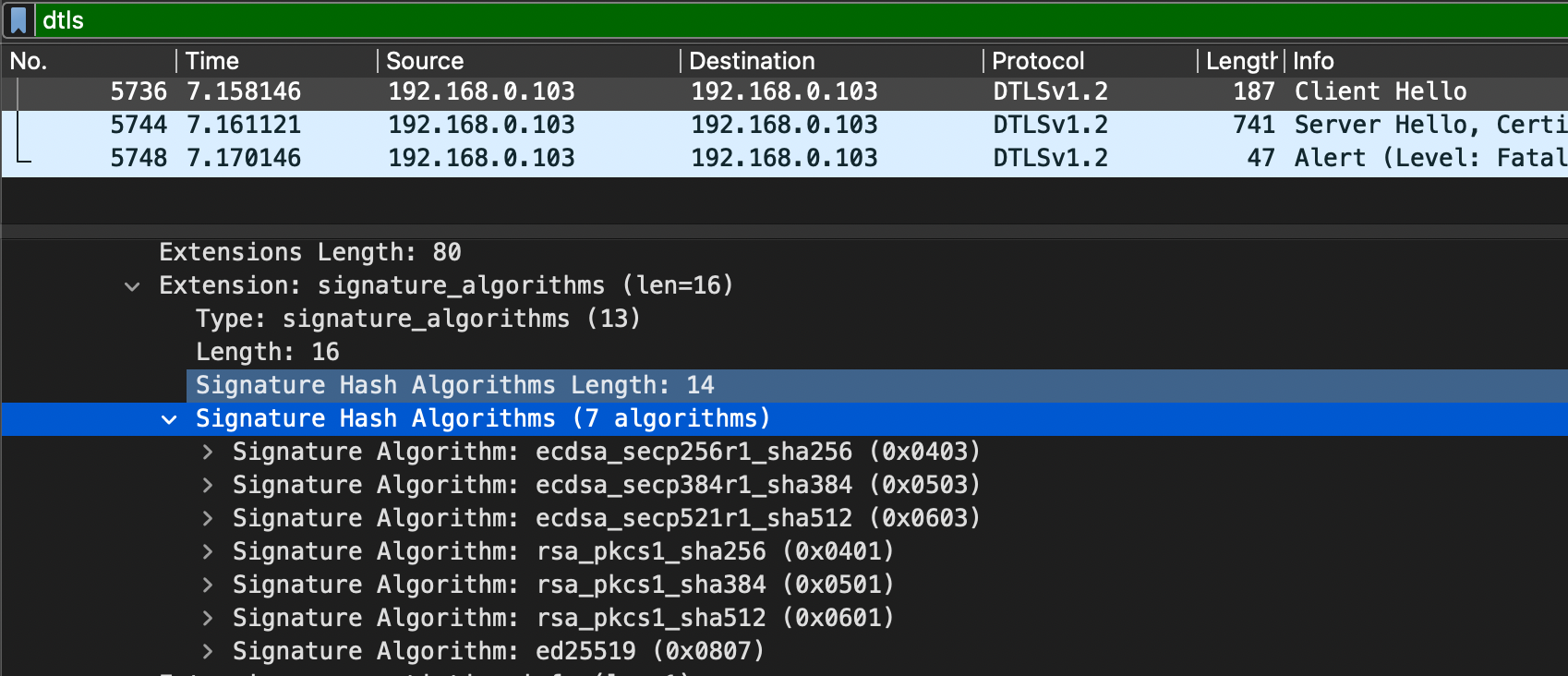Sort packets by Length column header
The image size is (1568, 676).
(x=1241, y=61)
